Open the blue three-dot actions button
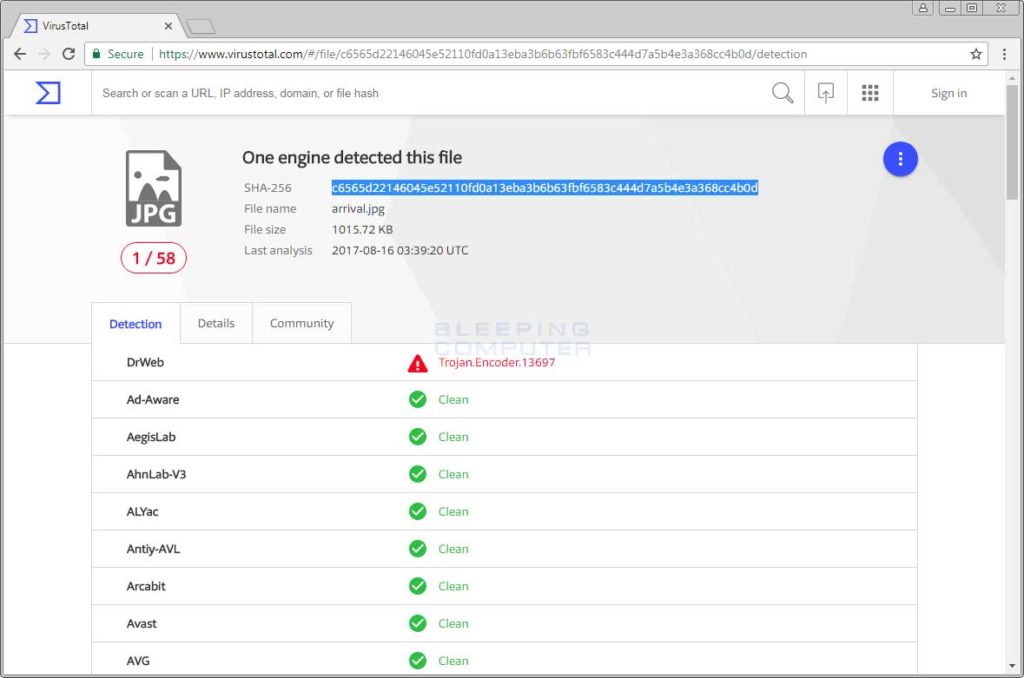1024x678 pixels. 900,159
